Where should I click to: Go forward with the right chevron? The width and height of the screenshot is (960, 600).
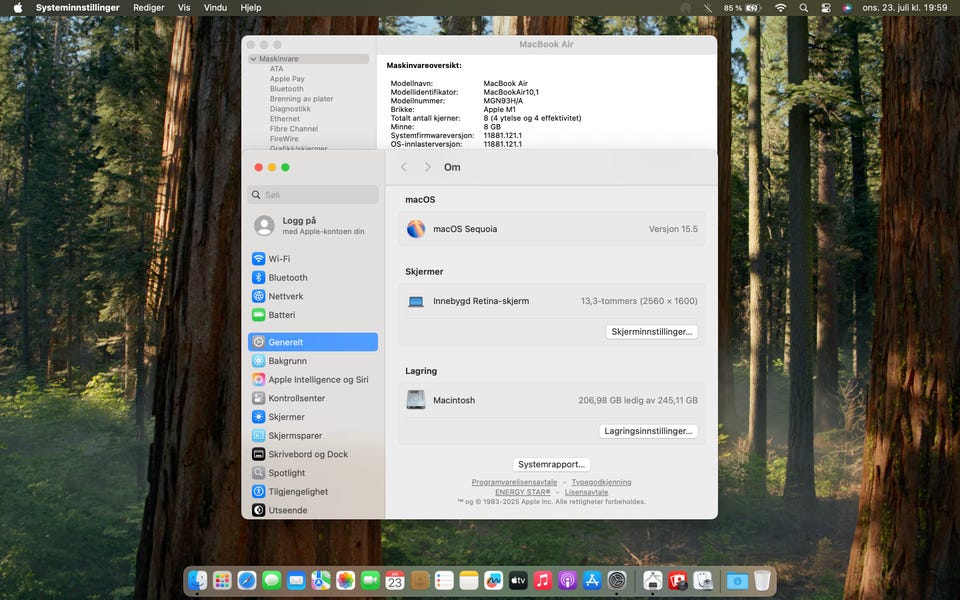(x=427, y=167)
